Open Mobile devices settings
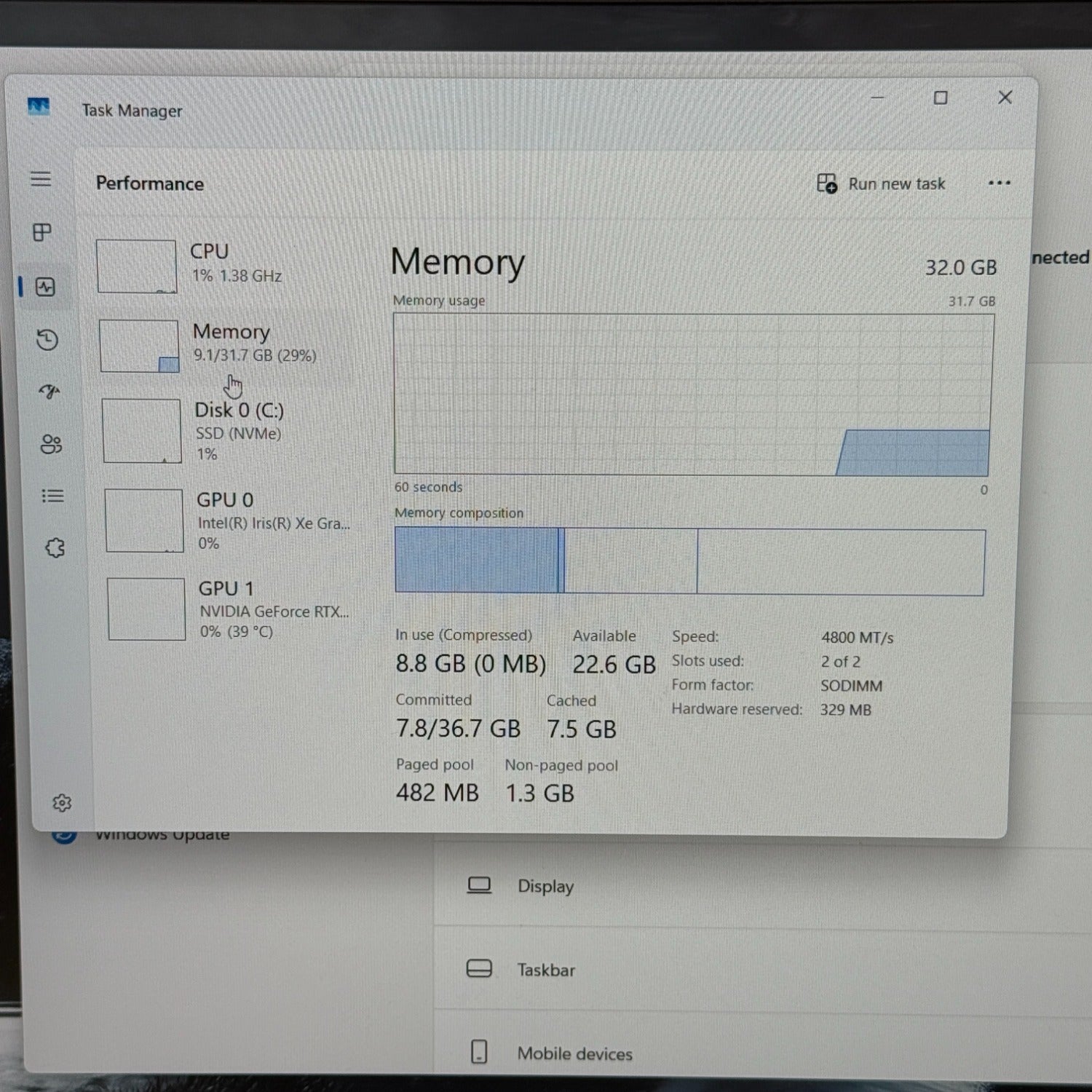 coord(573,1053)
